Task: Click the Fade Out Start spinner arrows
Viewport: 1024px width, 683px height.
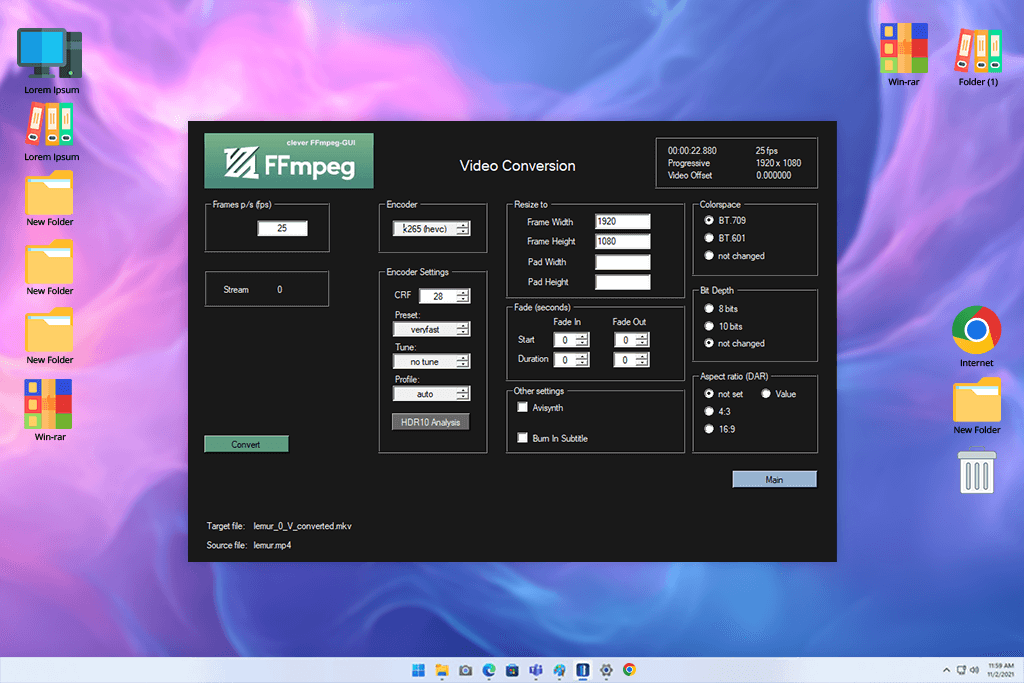Action: 643,340
